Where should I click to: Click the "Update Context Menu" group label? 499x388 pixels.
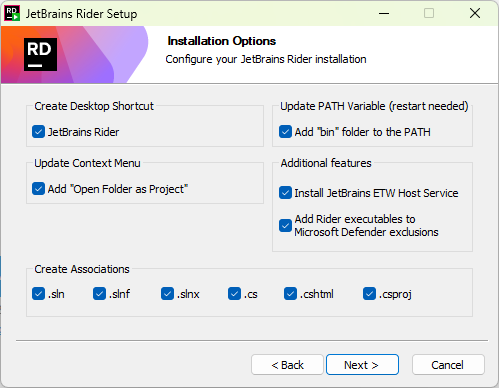tap(87, 163)
